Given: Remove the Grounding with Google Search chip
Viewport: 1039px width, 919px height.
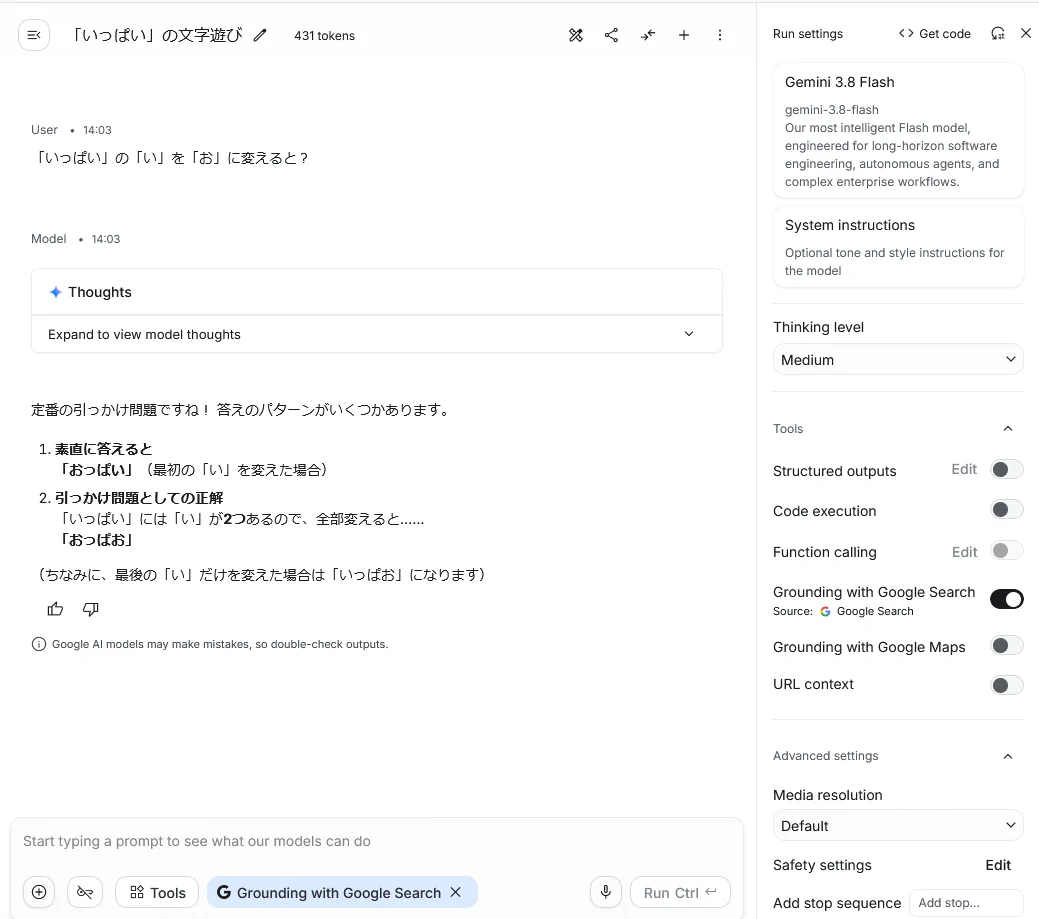Looking at the screenshot, I should coord(456,892).
